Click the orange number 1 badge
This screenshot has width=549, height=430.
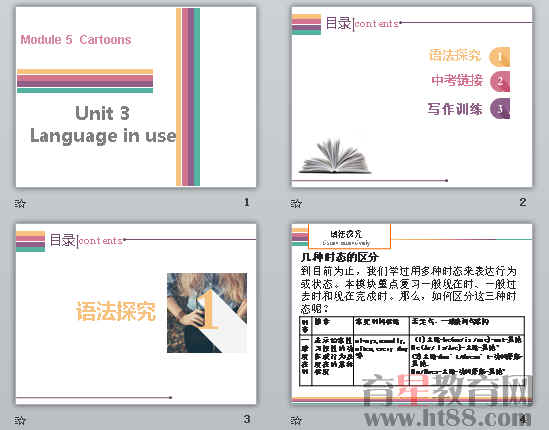coord(500,57)
